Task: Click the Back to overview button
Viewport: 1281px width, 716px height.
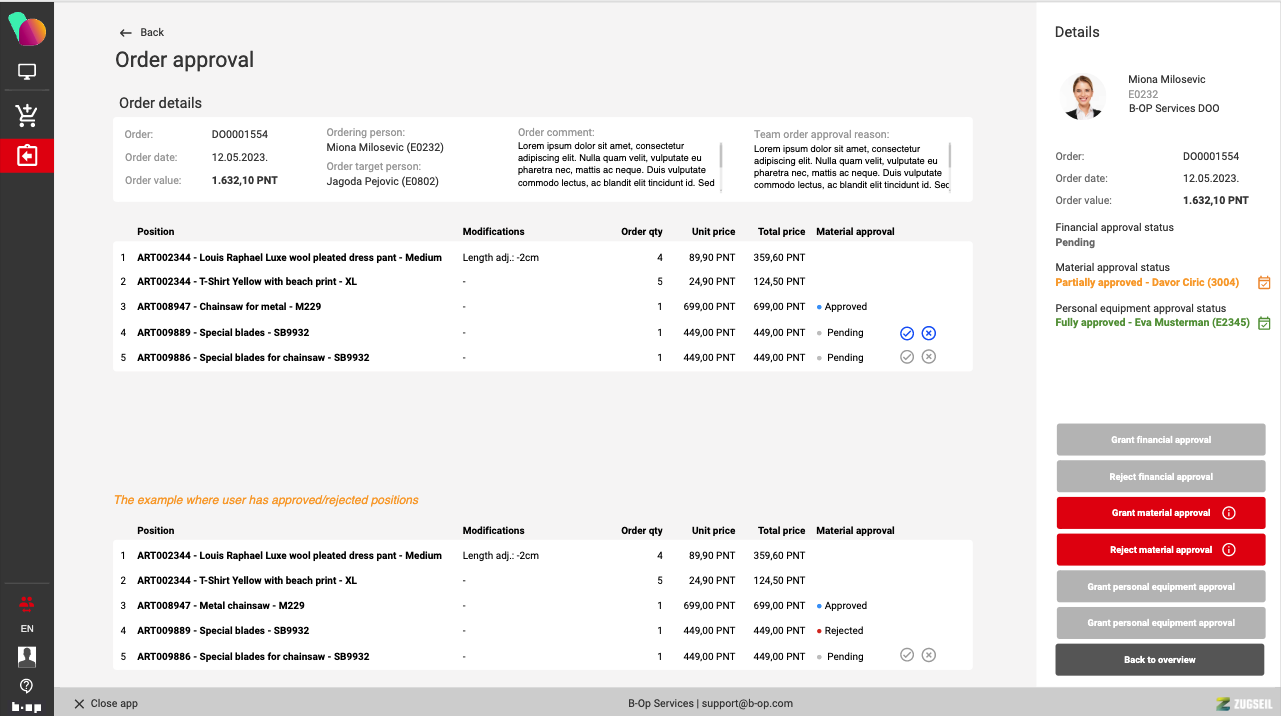Action: (x=1160, y=660)
